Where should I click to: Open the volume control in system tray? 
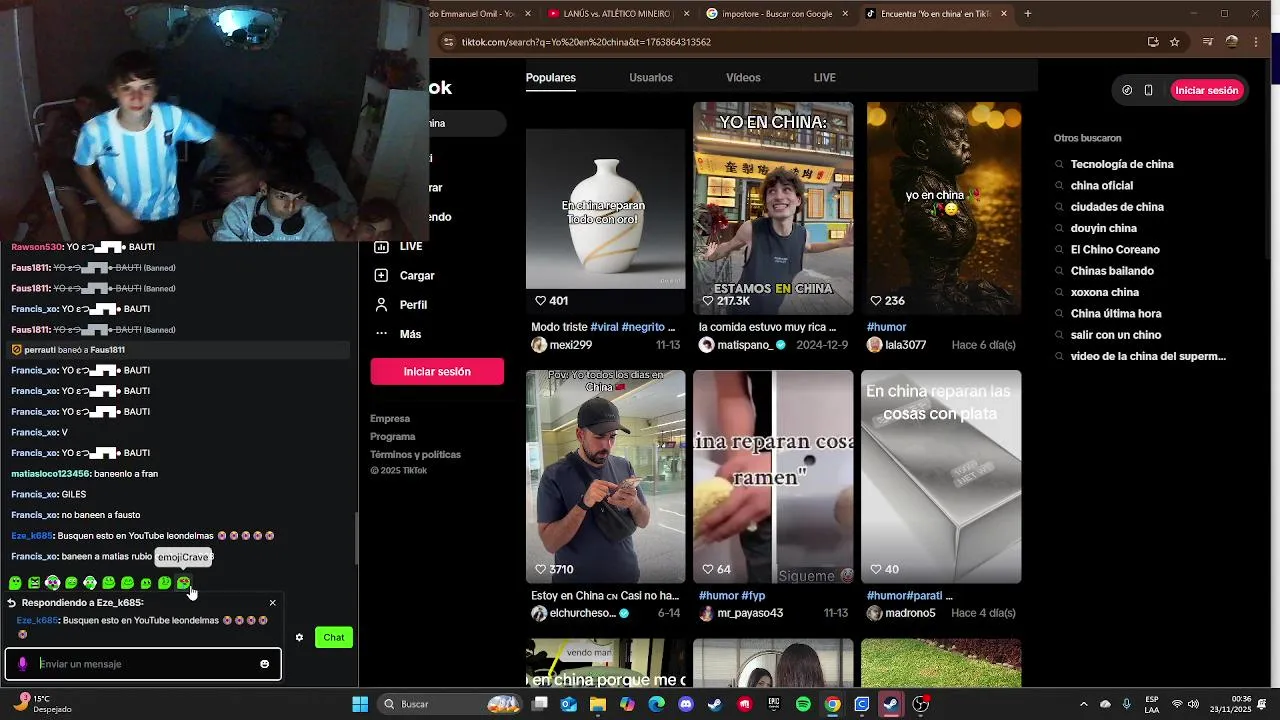1193,704
